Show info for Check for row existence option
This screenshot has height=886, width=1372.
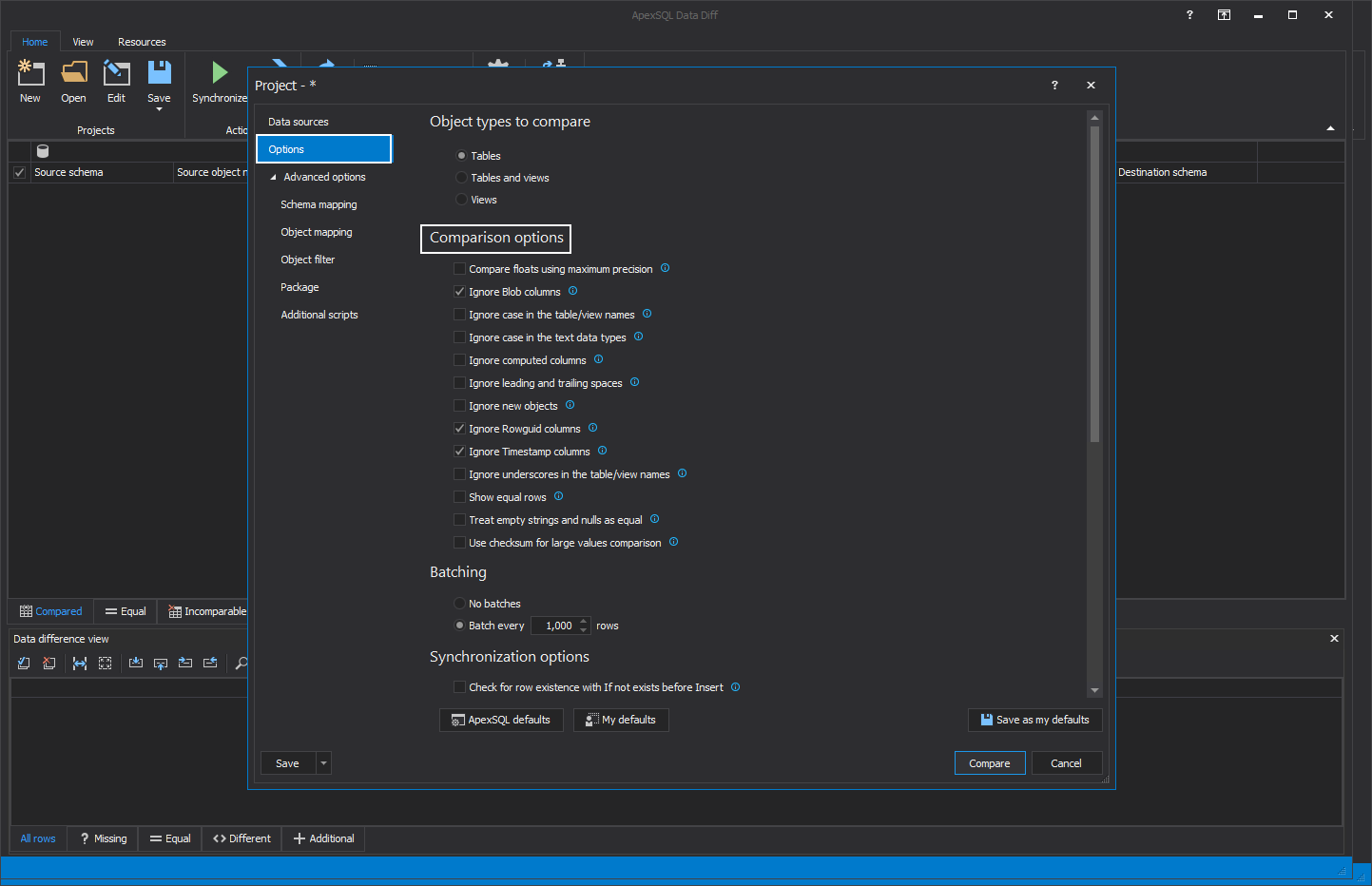(736, 687)
